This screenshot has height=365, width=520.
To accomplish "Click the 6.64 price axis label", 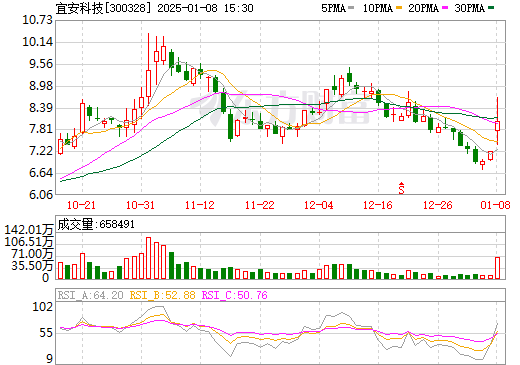I will [41, 173].
